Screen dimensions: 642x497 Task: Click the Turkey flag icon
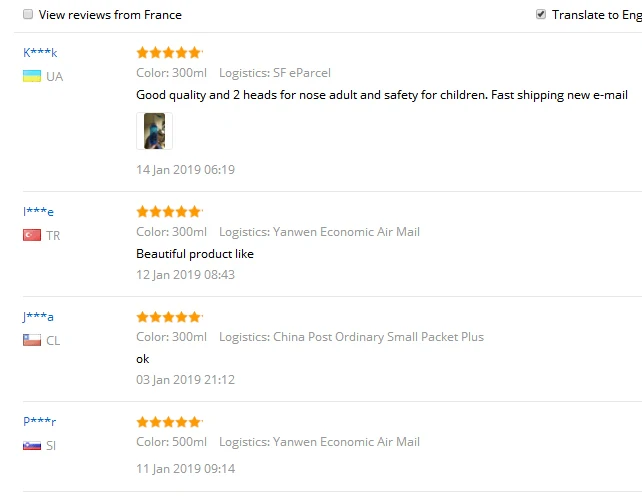[x=32, y=235]
